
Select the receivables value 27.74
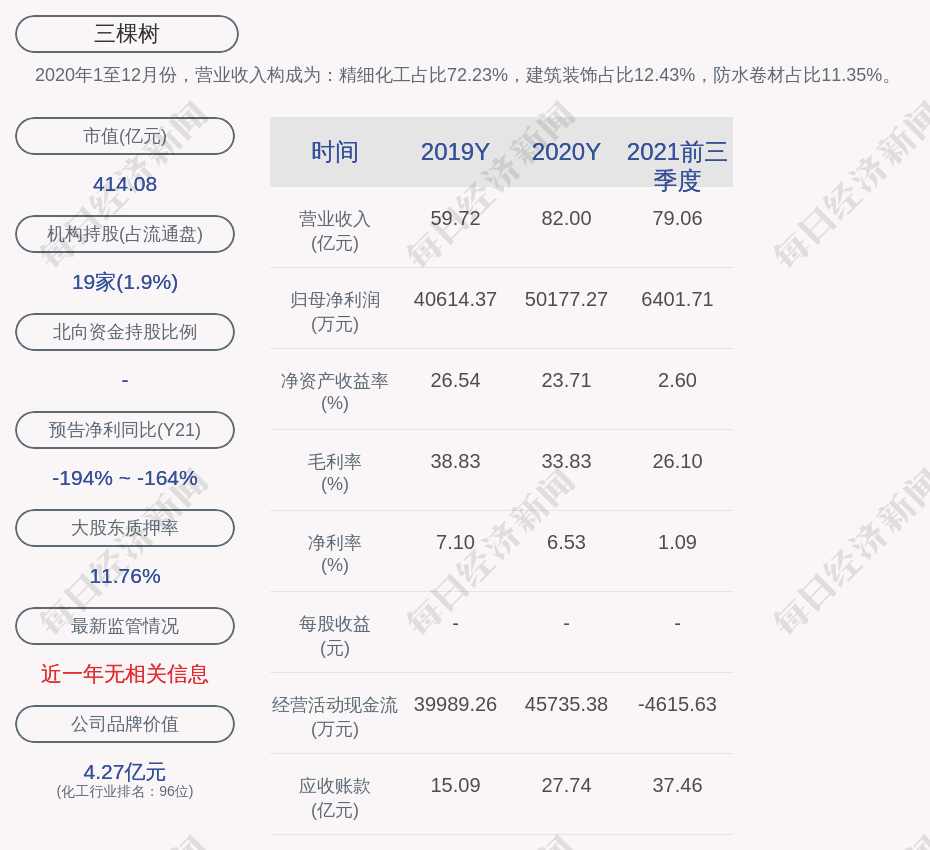tap(566, 785)
